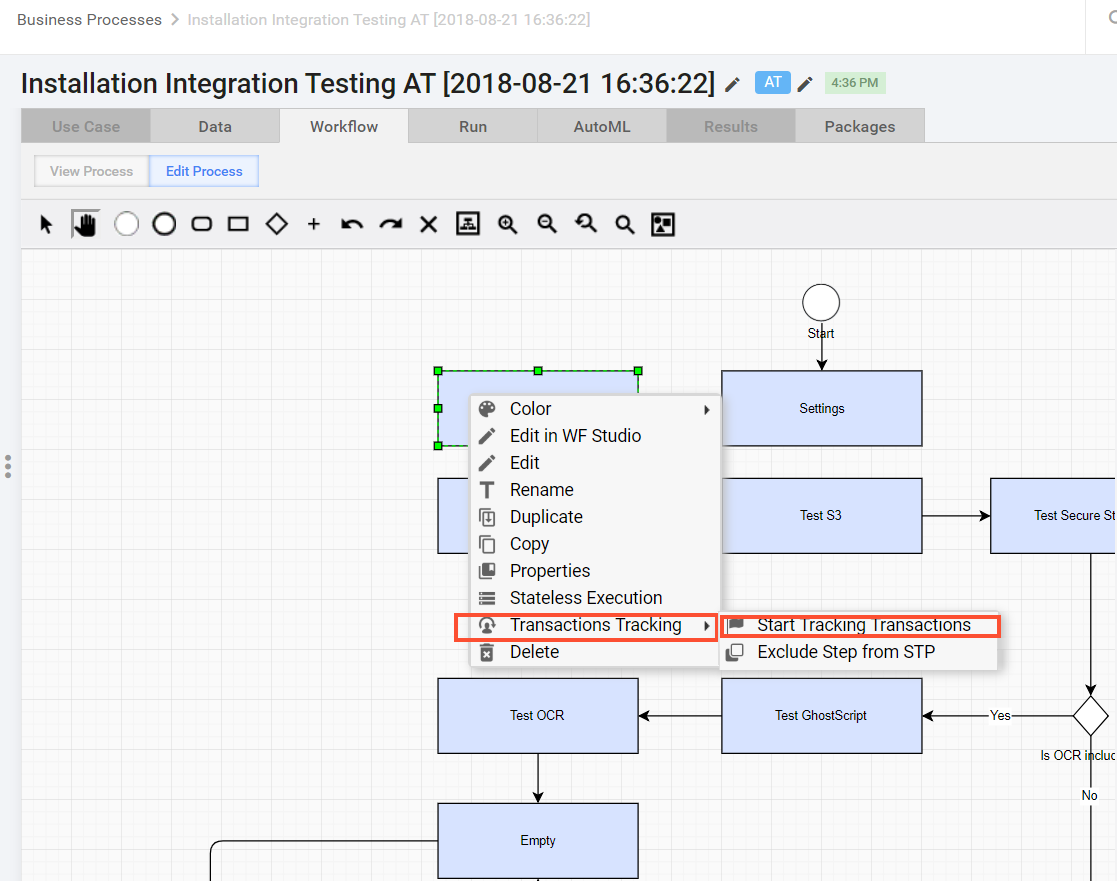Choose the diamond gateway shape tool
Image resolution: width=1117 pixels, height=881 pixels.
click(276, 224)
